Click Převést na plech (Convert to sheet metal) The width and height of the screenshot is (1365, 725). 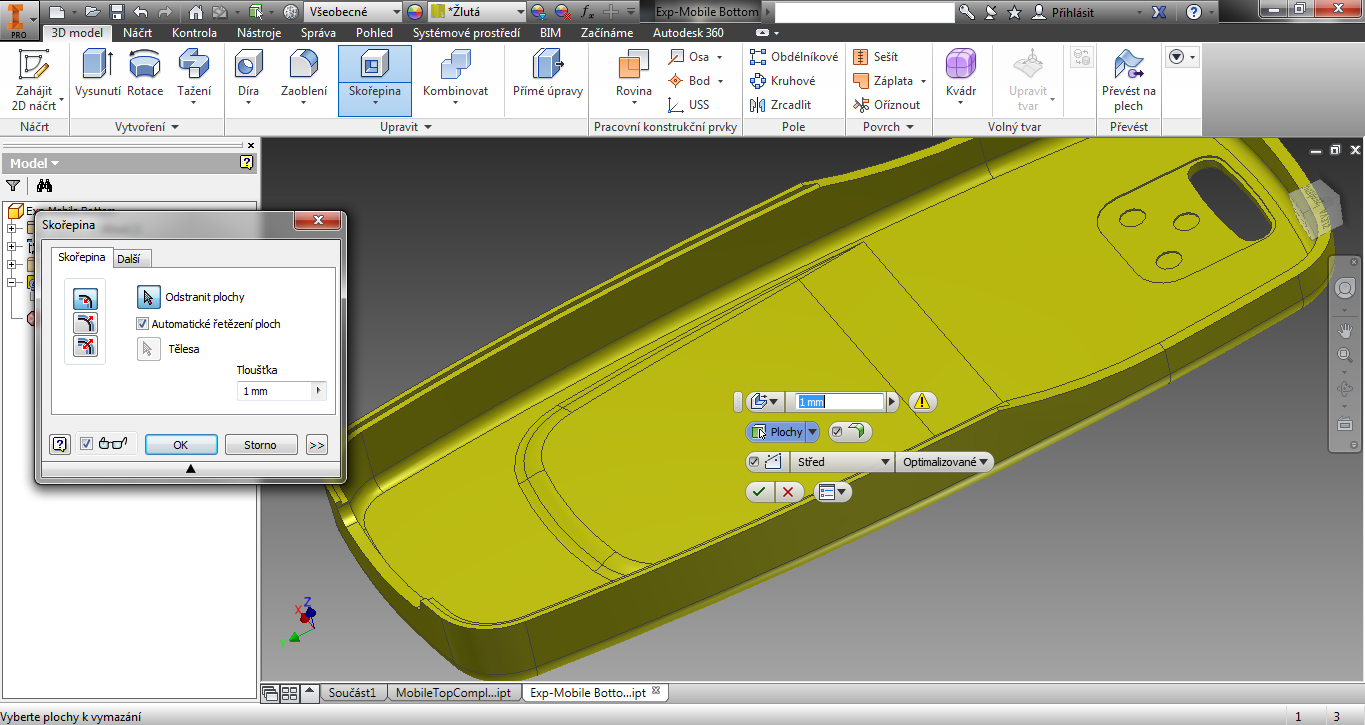1129,80
